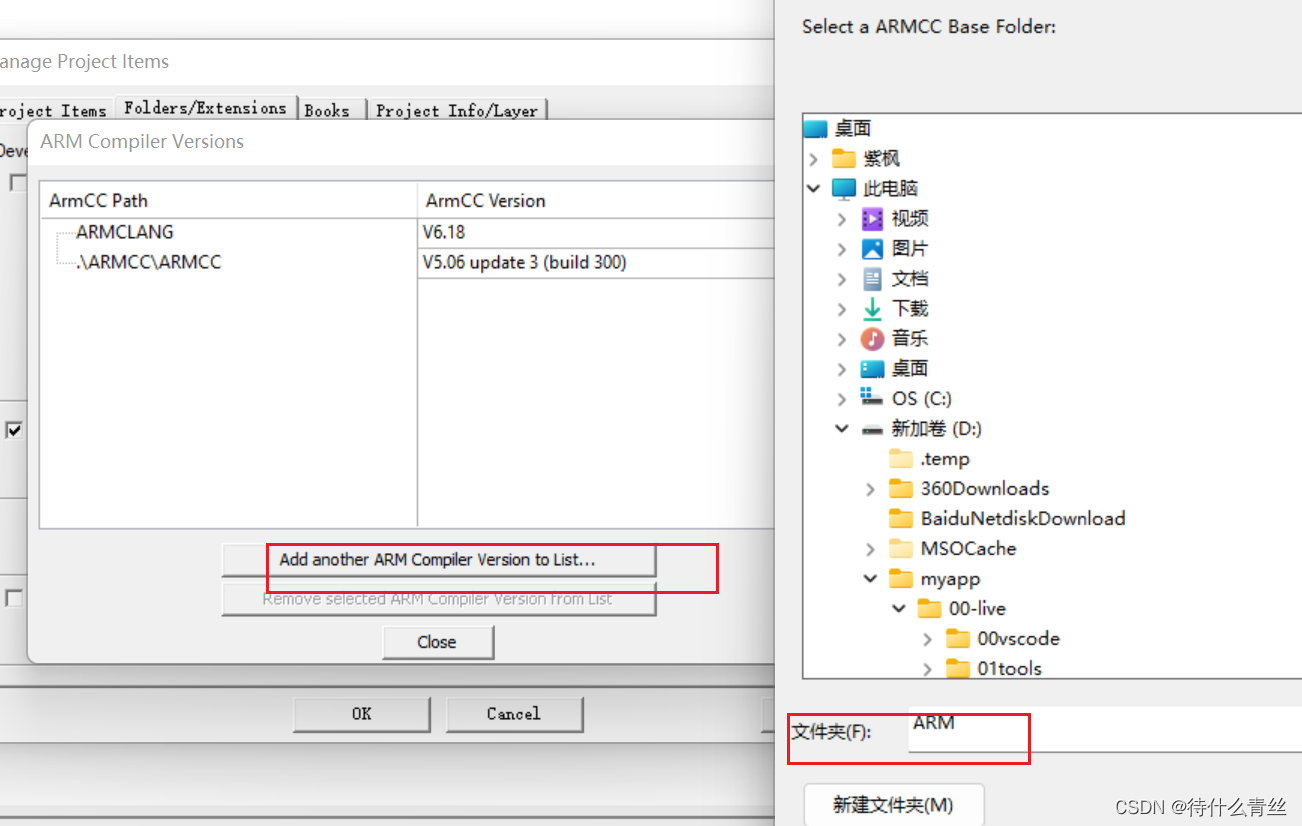Expand the 紫枫 folder node

pyautogui.click(x=814, y=158)
